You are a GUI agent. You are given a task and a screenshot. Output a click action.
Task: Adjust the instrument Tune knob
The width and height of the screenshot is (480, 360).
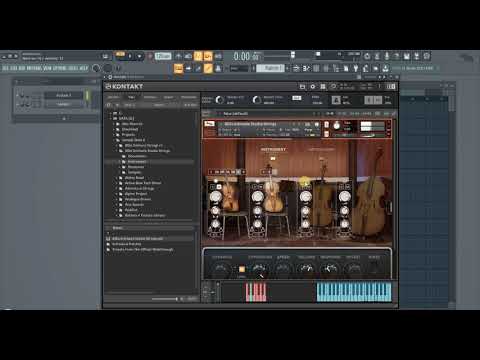click(337, 126)
